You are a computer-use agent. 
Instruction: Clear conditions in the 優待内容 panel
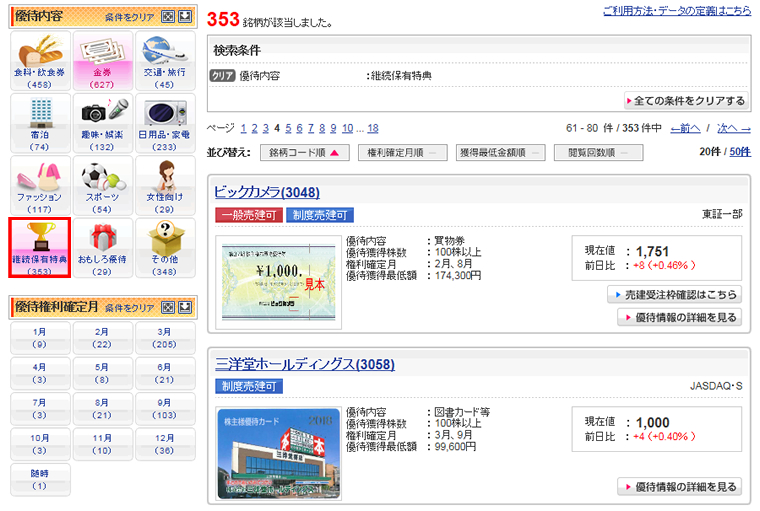pos(129,17)
